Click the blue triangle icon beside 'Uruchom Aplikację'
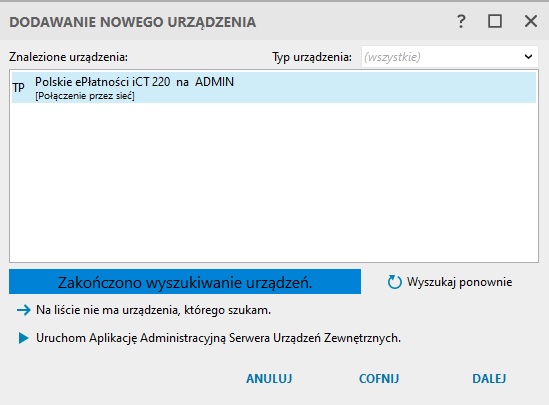Viewport: 549px width, 405px height. tap(23, 338)
